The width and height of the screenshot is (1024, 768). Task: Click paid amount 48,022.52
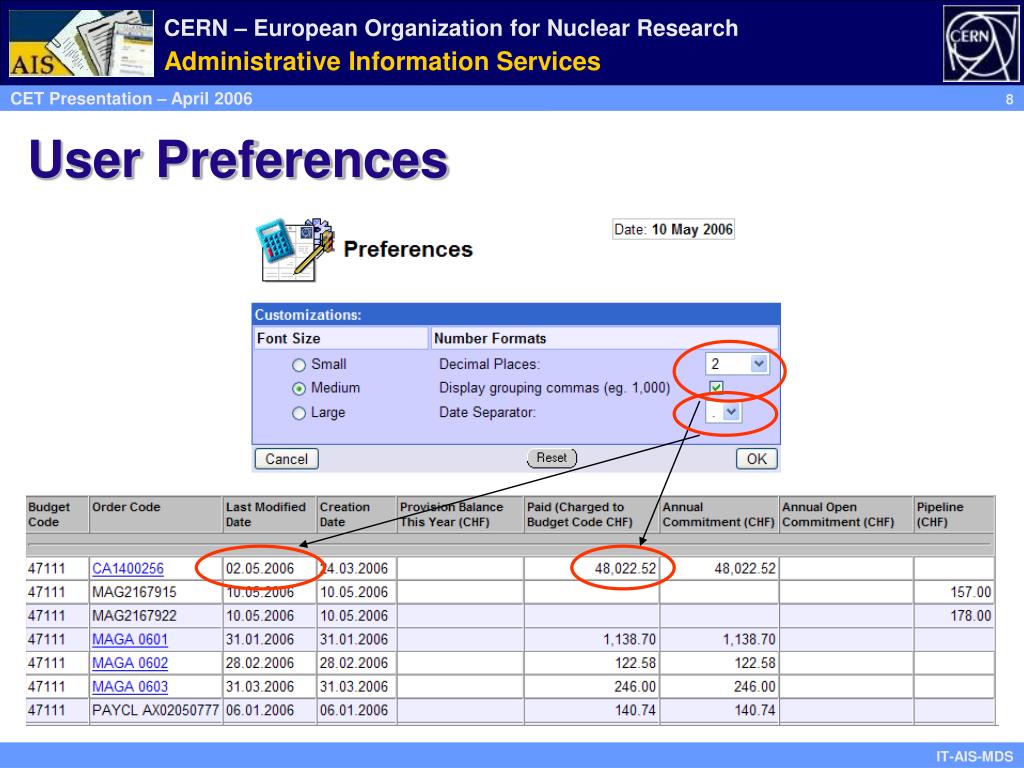coord(625,569)
